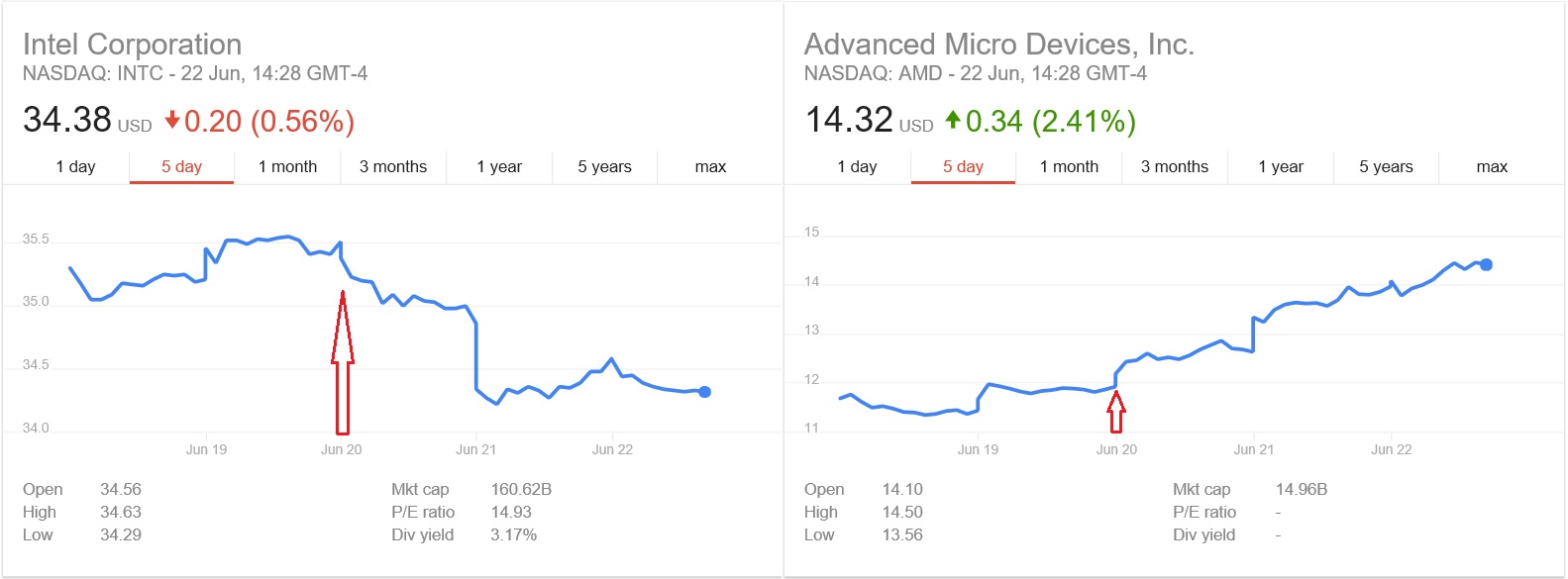
Task: Click the endpoint dot on AMD chart
Action: tap(1486, 264)
